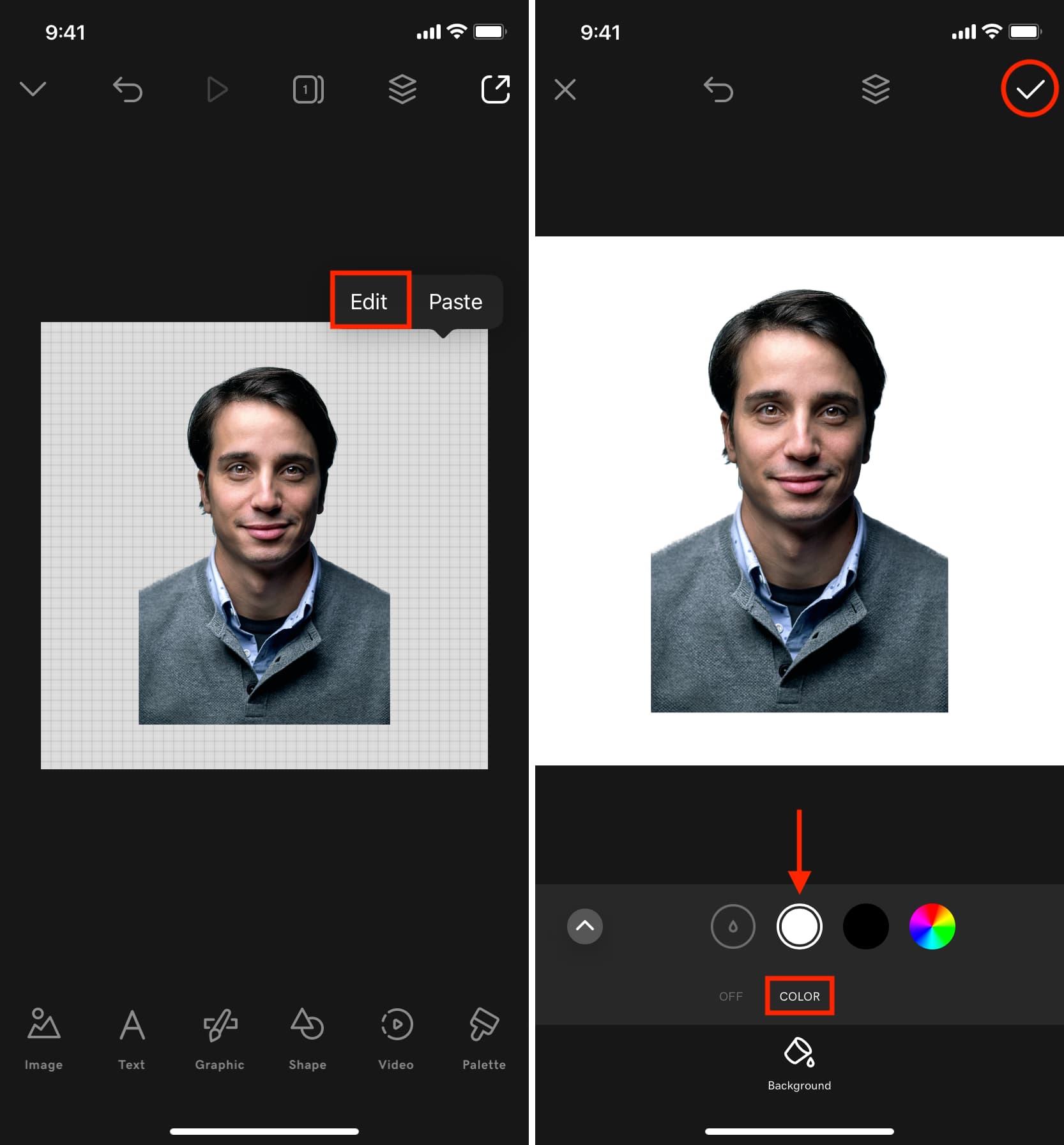Open layers icon in right screen toolbar

(876, 89)
